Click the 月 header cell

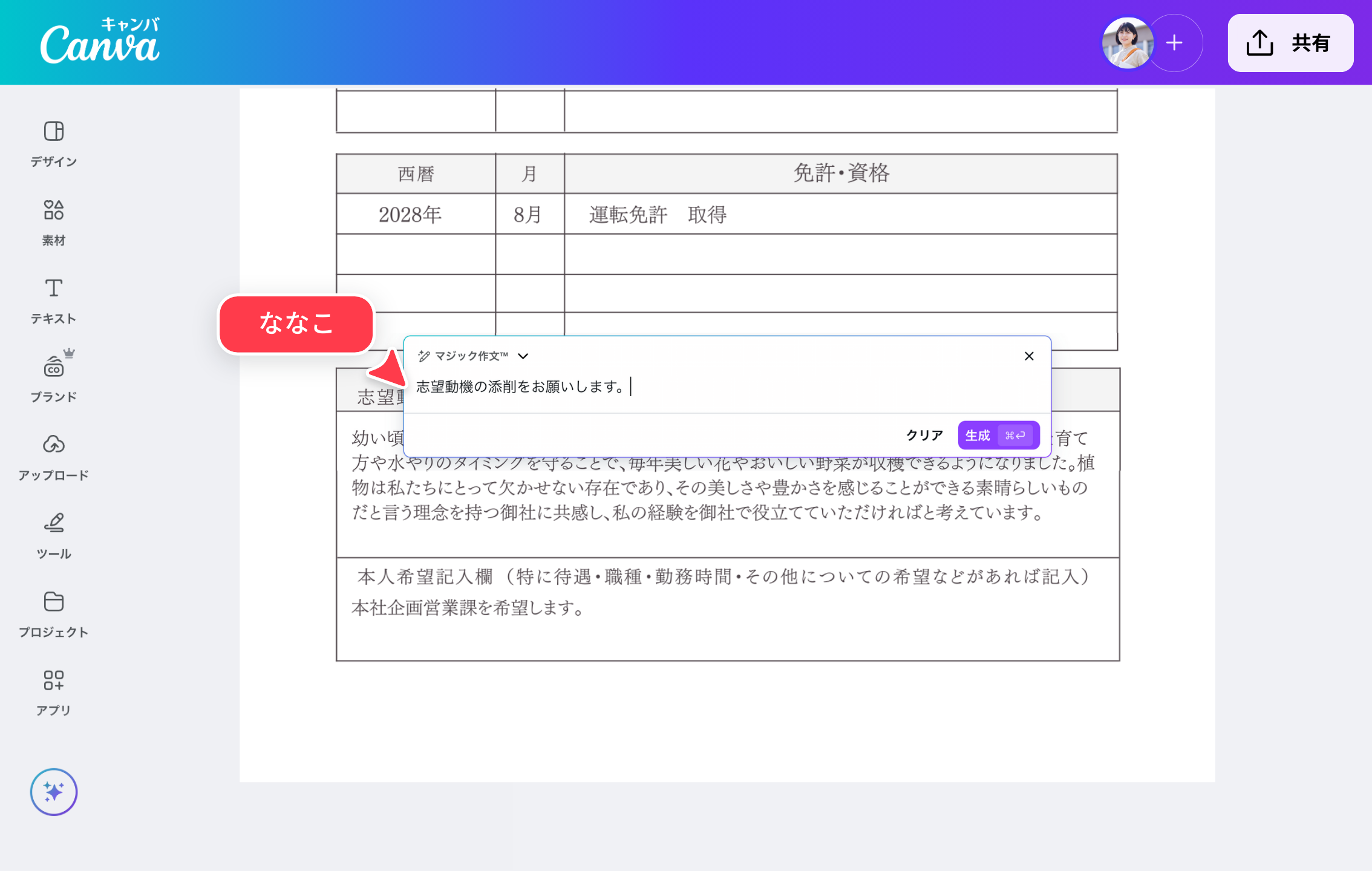coord(530,174)
